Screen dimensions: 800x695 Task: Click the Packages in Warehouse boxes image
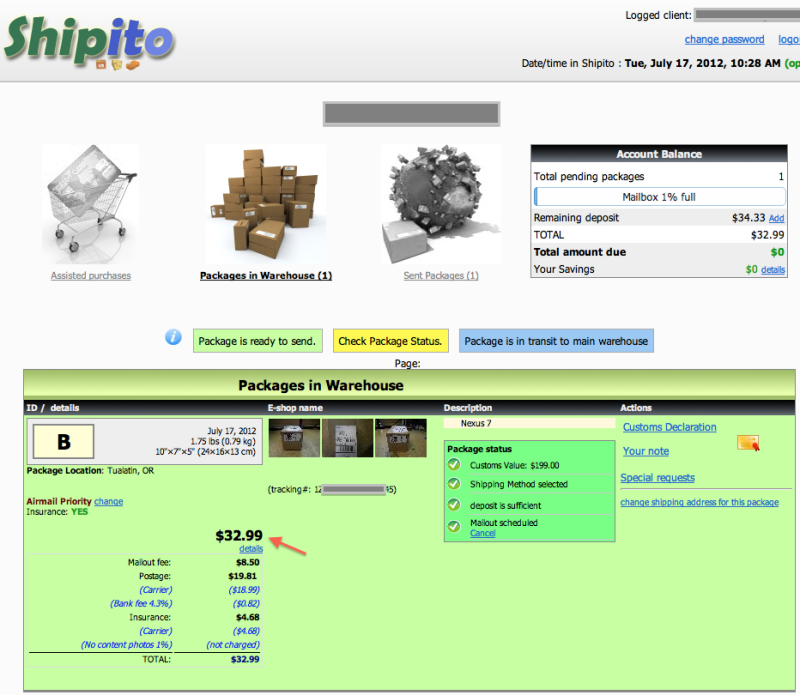pos(266,204)
